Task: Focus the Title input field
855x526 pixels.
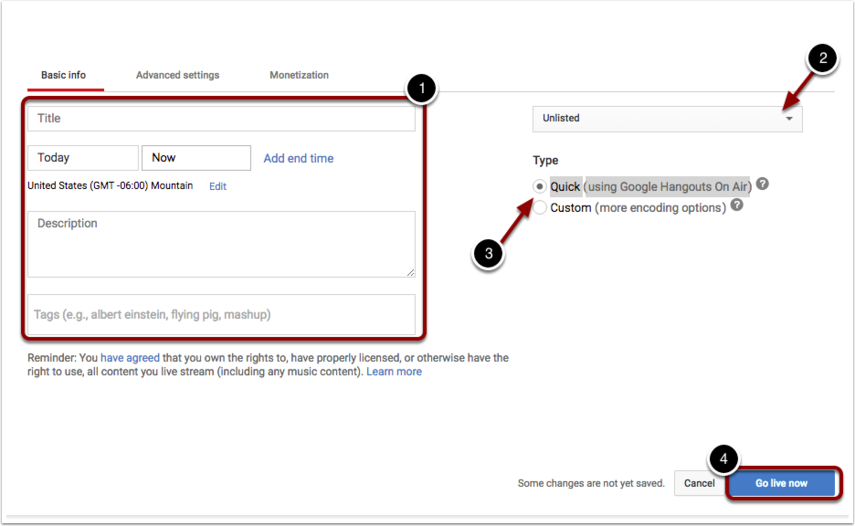Action: 221,118
